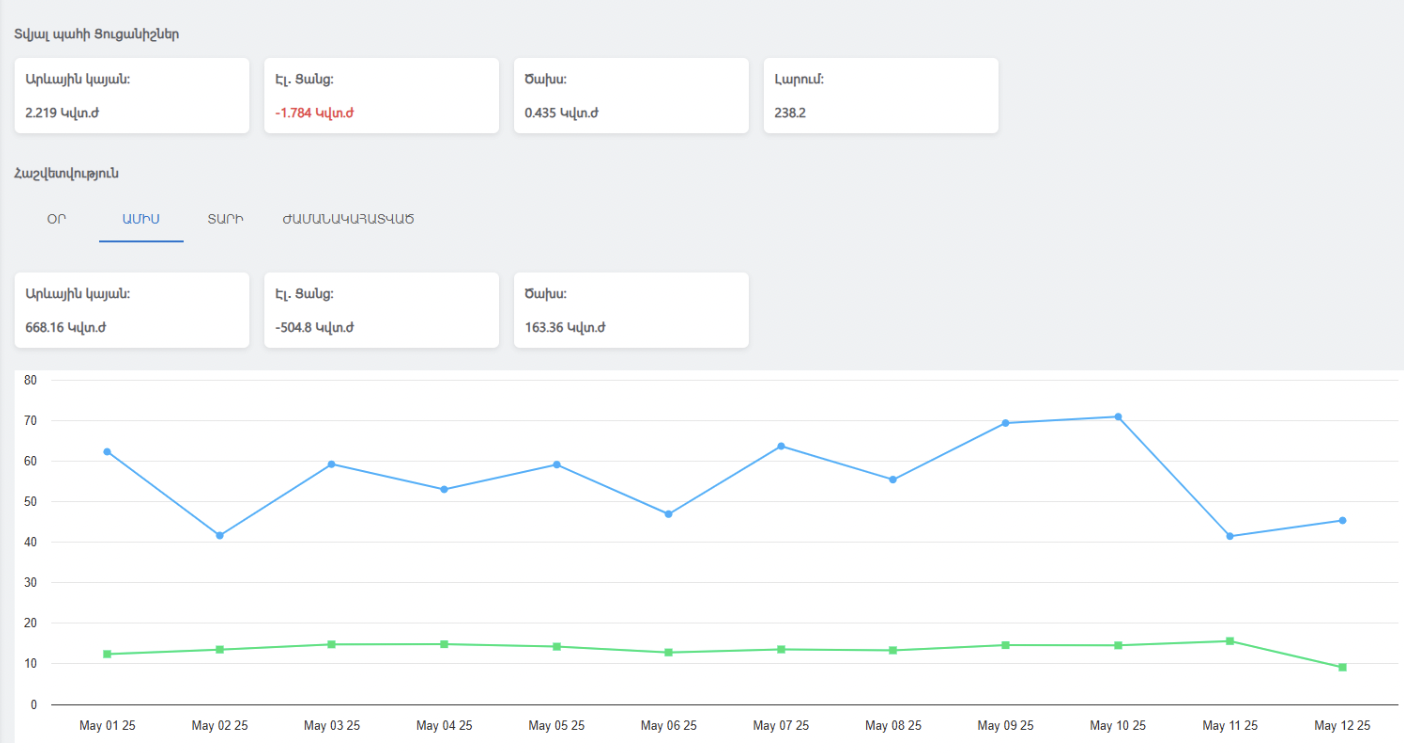Select the Լարում card showing 238.2
The image size is (1404, 754).
881,95
